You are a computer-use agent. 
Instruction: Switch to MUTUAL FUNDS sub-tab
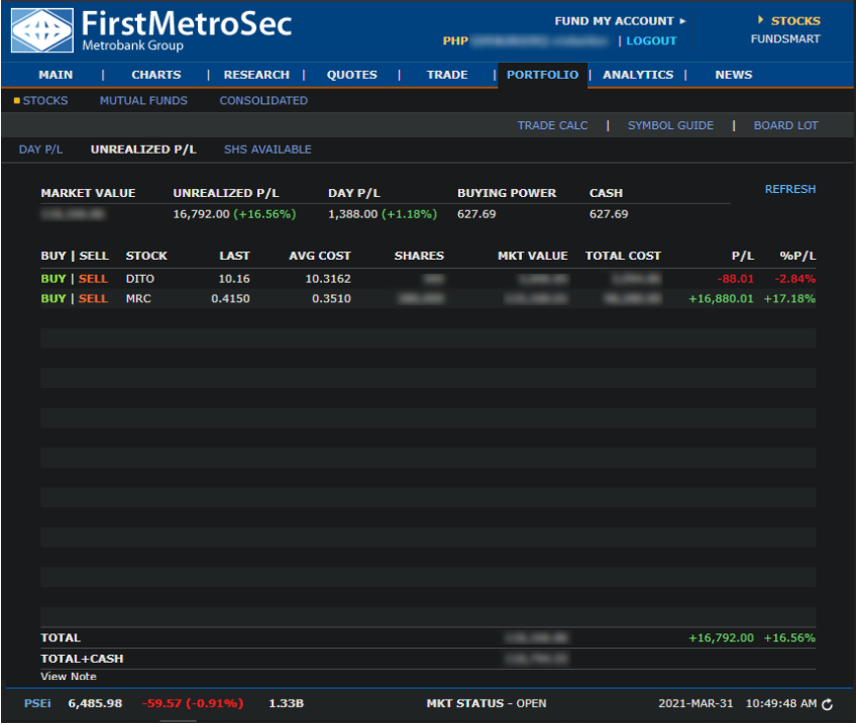pos(144,100)
